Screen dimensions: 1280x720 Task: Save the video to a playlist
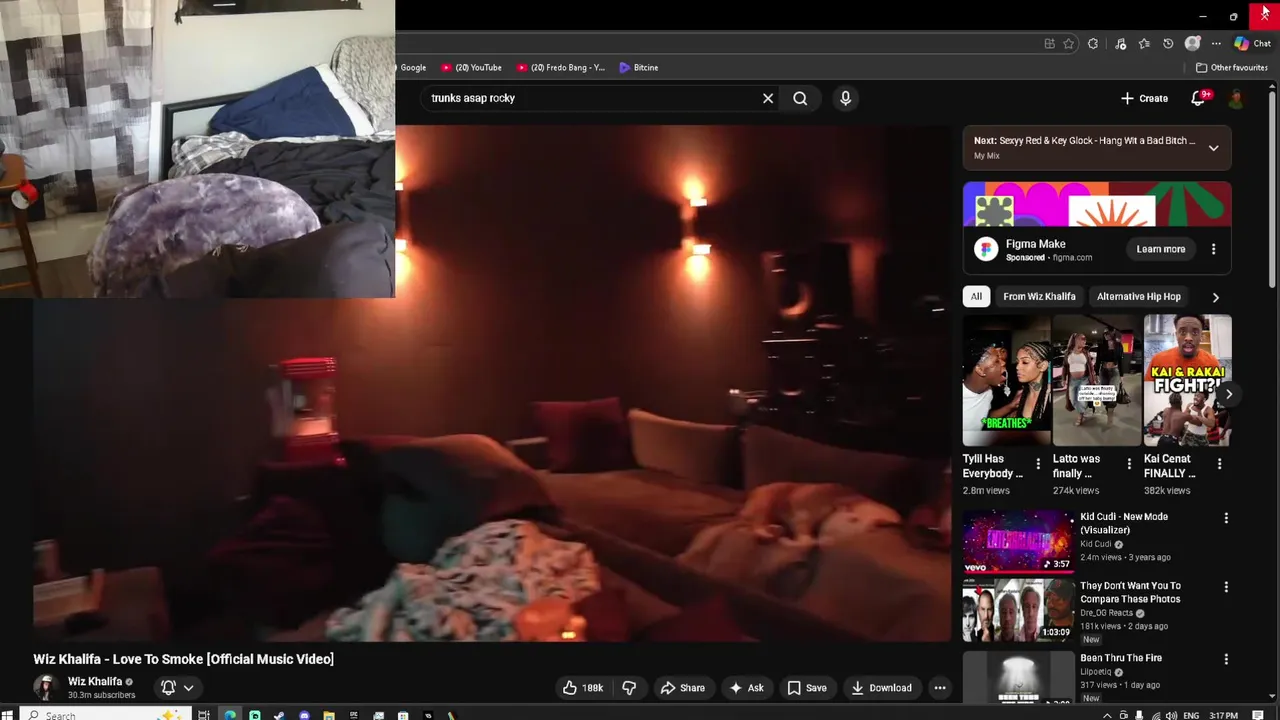pos(807,688)
